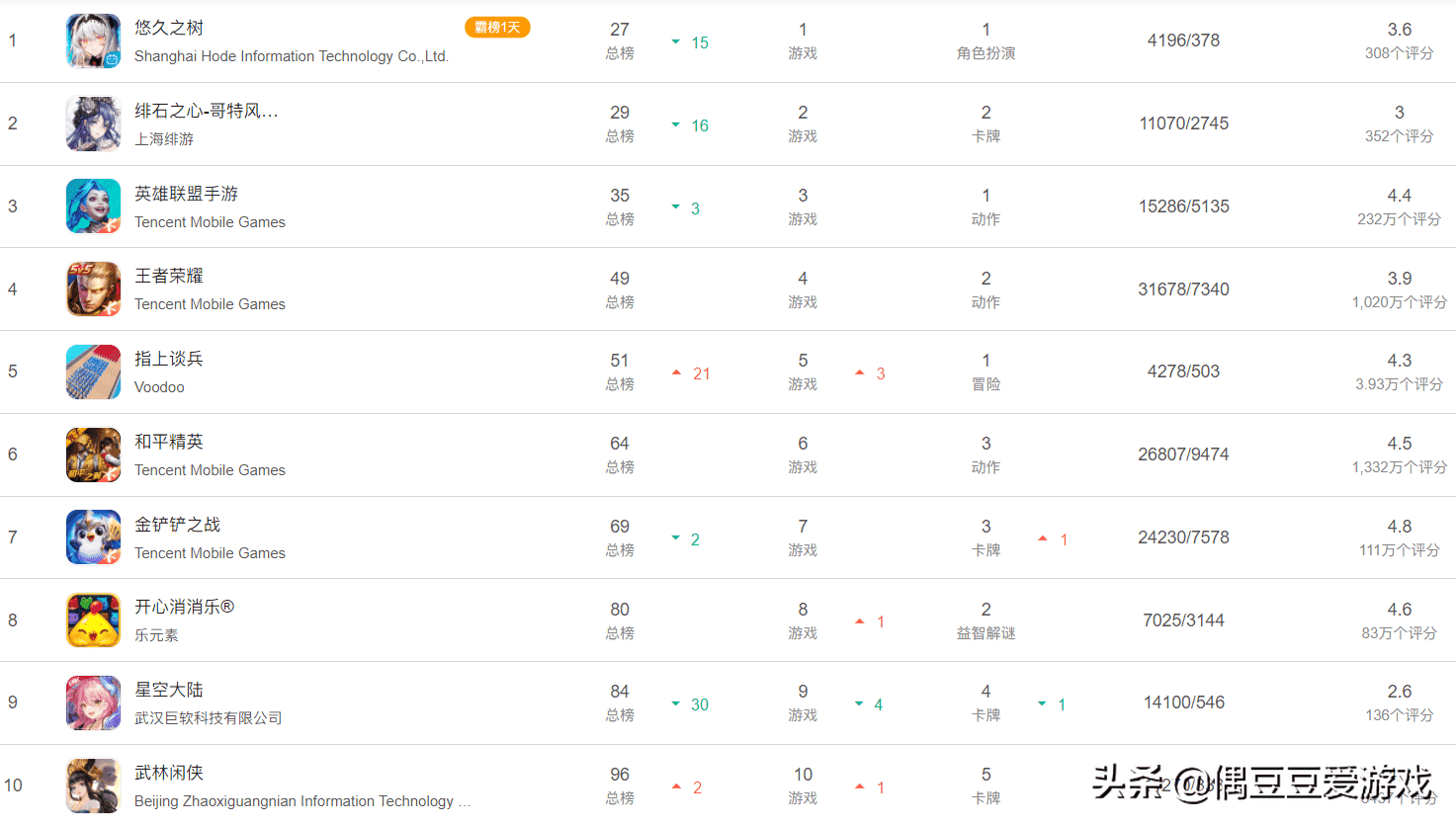Click publisher Beijing Zhaoxiguangnian Information Technology
This screenshot has height=825, width=1456.
(x=302, y=801)
